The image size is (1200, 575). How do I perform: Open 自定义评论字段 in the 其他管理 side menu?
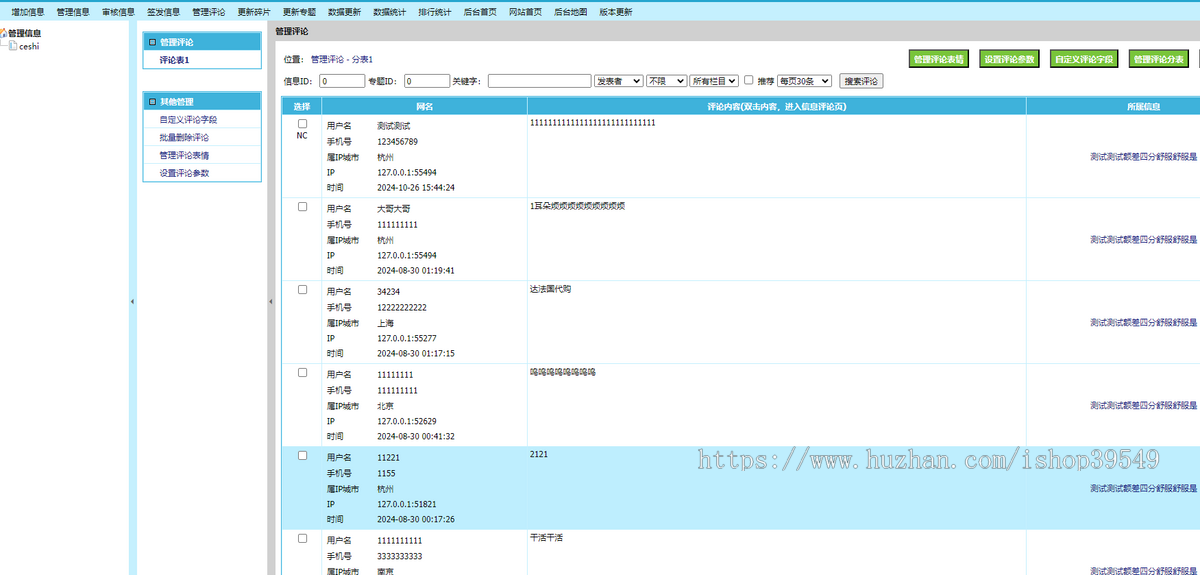(x=188, y=119)
